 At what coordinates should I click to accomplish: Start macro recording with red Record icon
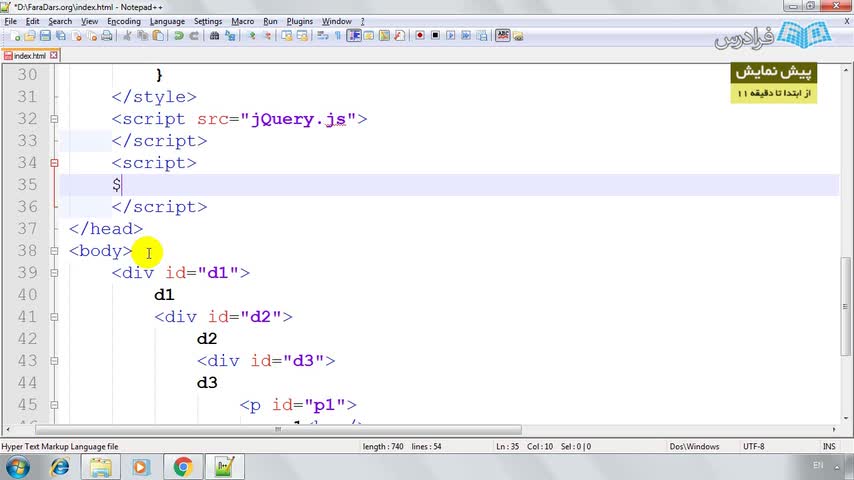419,36
